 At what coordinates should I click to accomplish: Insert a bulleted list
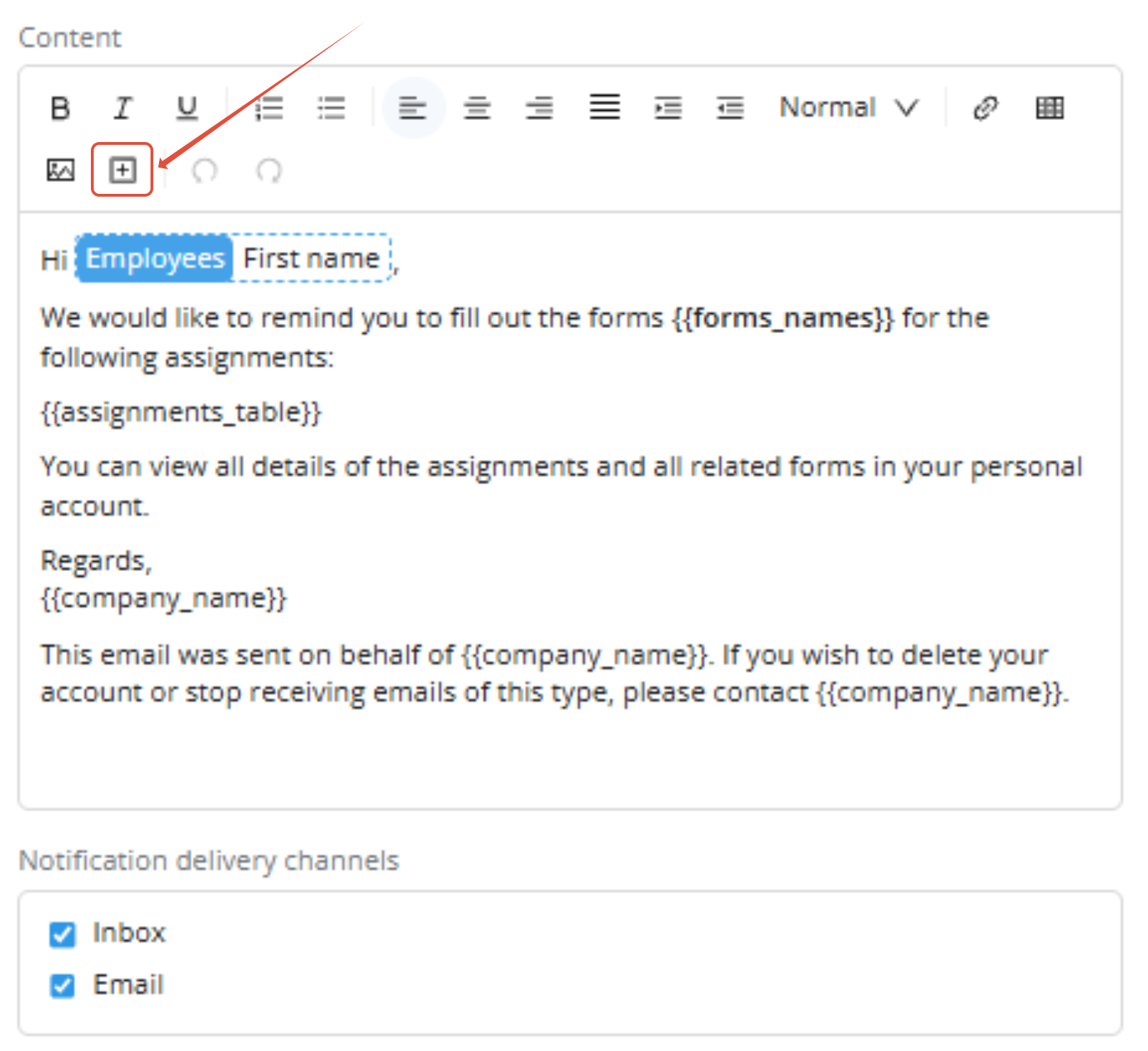(332, 108)
